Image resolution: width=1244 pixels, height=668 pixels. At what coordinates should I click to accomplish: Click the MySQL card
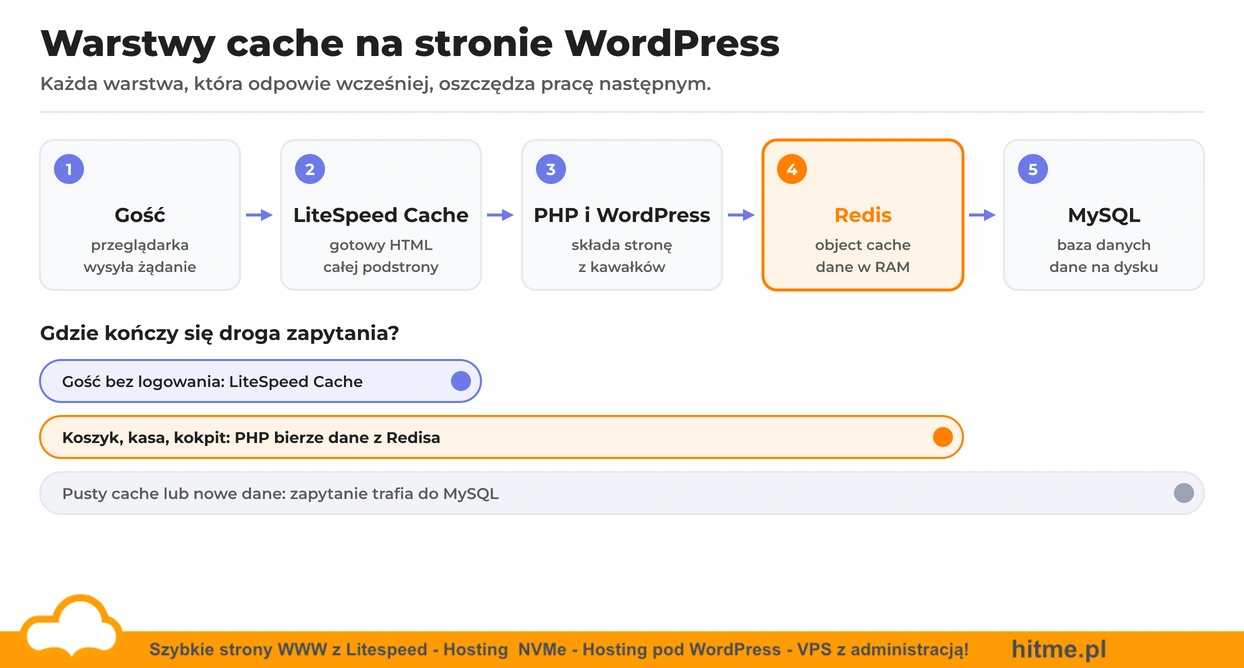tap(1104, 215)
